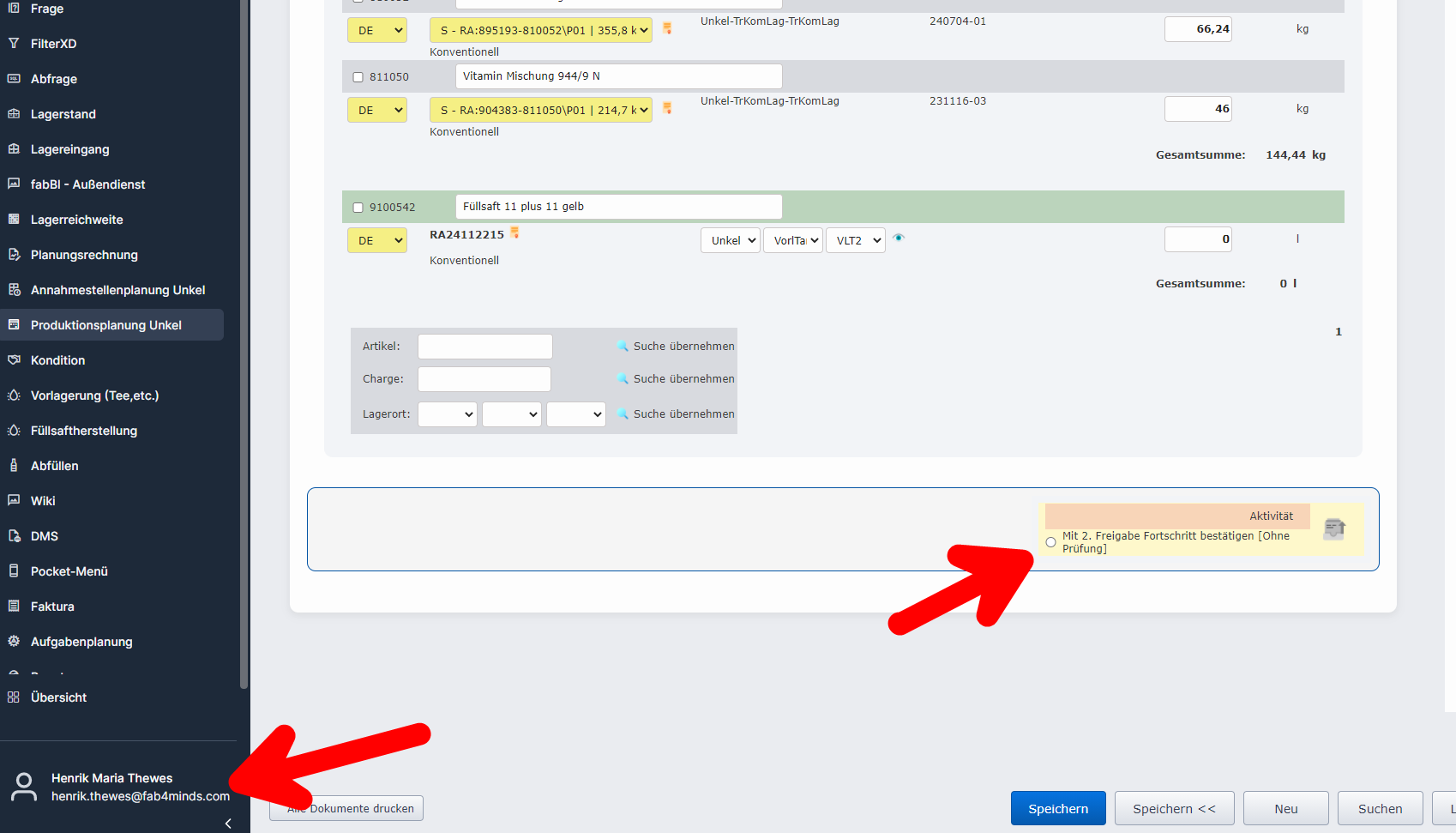Viewport: 1456px width, 833px height.
Task: Click the Suchen button
Action: pyautogui.click(x=1380, y=808)
